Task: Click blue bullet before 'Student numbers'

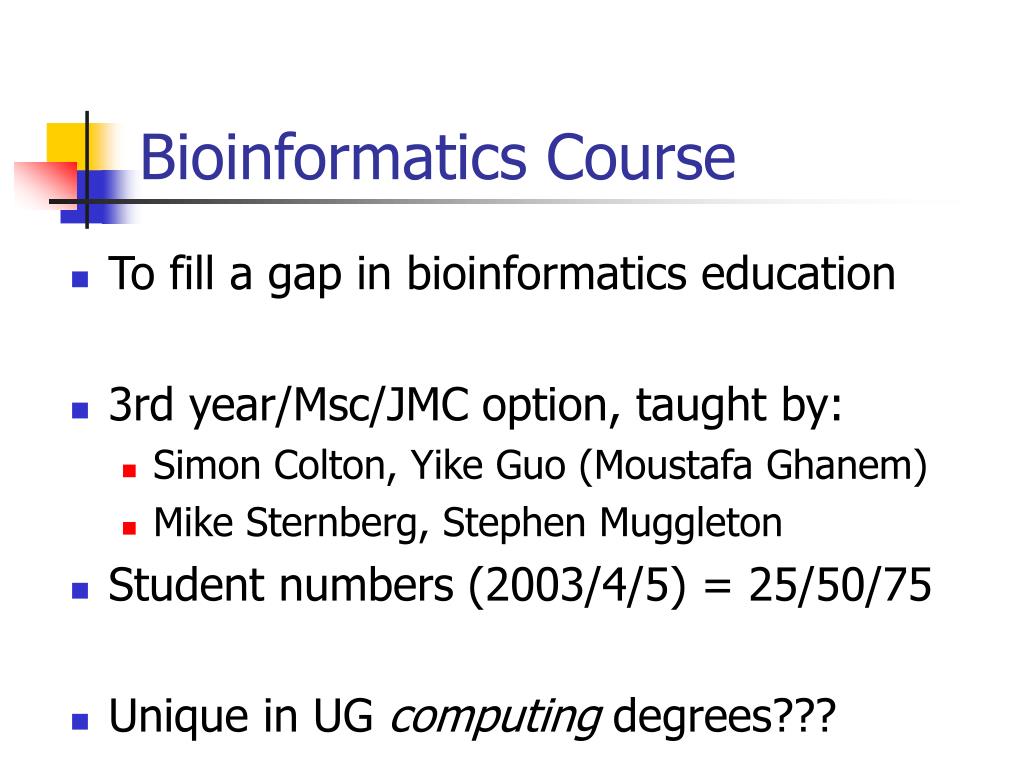Action: point(80,590)
